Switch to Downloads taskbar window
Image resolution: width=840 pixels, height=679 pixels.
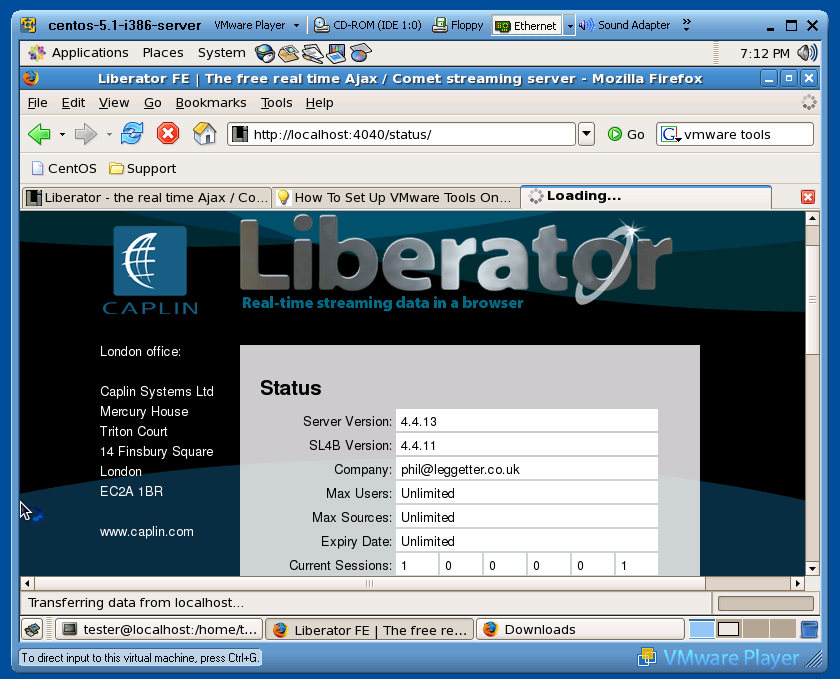pyautogui.click(x=580, y=629)
